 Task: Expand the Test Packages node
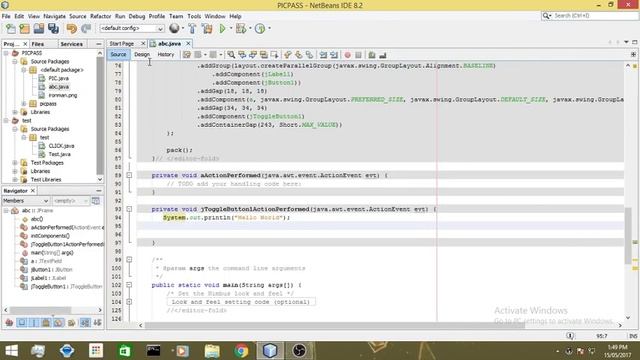click(15, 163)
